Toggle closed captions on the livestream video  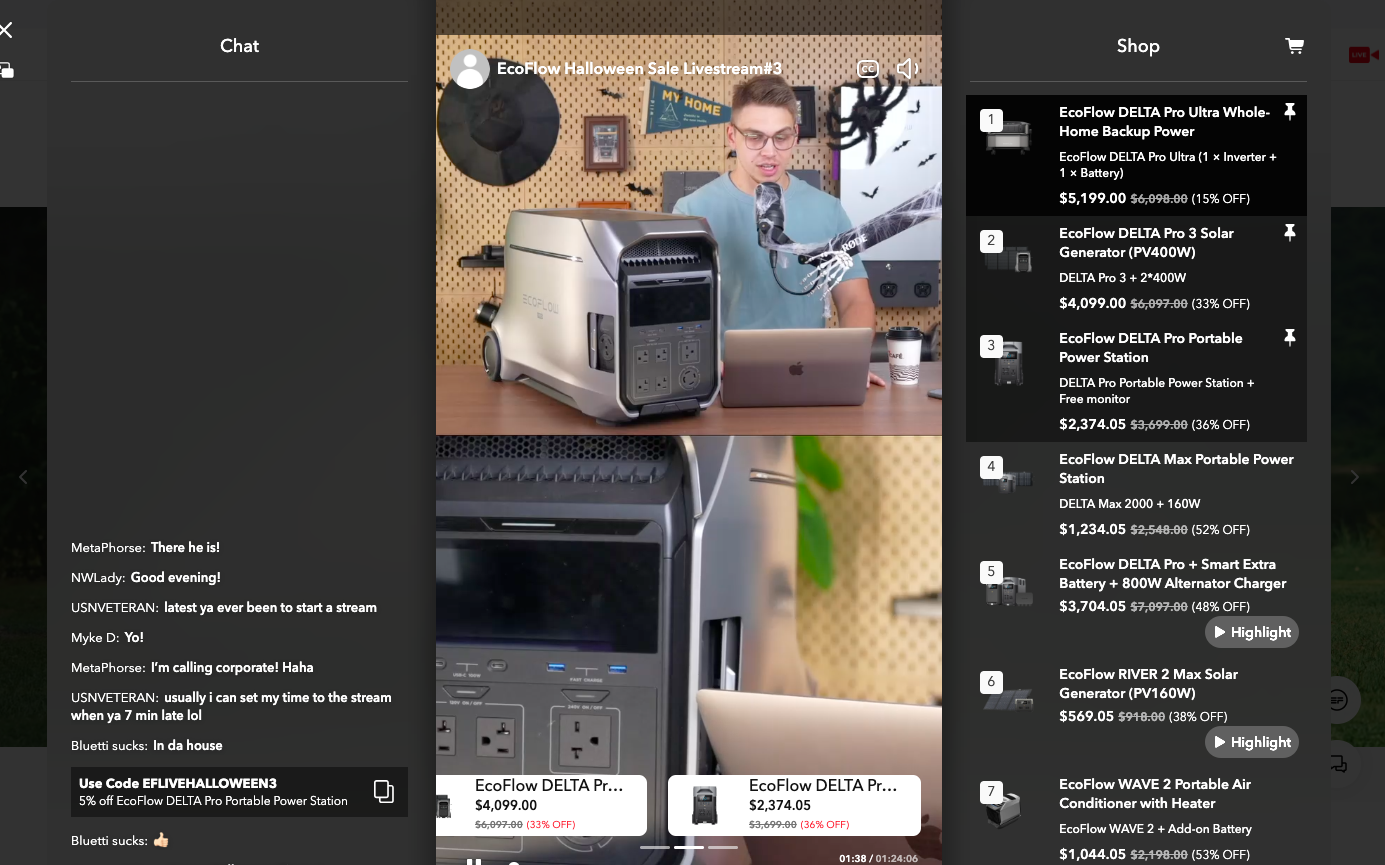pyautogui.click(x=868, y=68)
